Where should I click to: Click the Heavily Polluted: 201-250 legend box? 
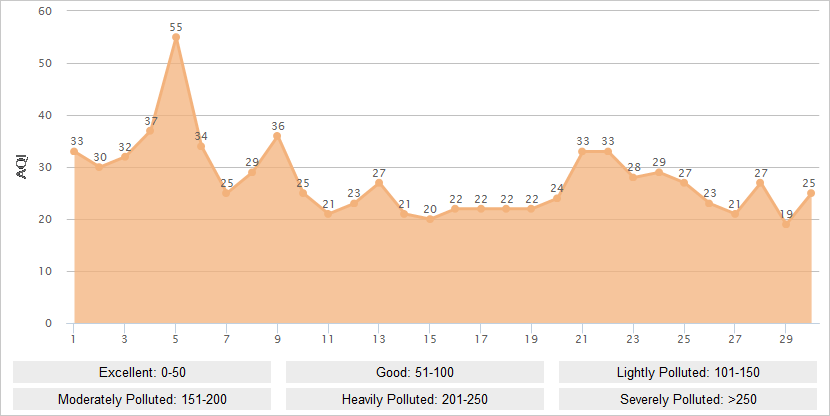415,399
